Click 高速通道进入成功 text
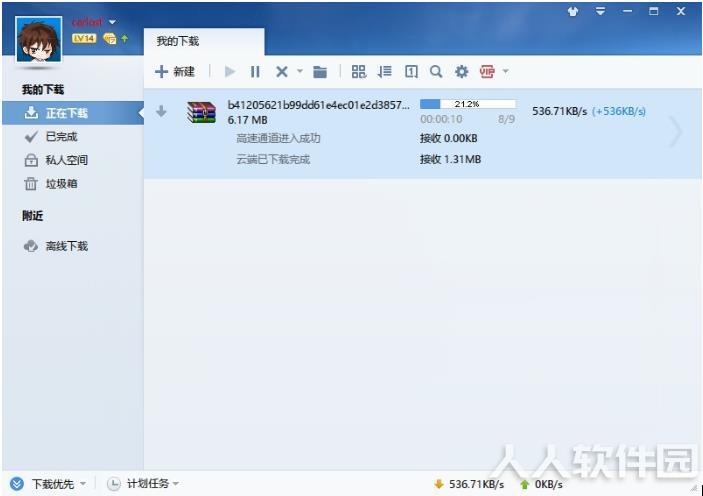This screenshot has width=703, height=496. (278, 138)
